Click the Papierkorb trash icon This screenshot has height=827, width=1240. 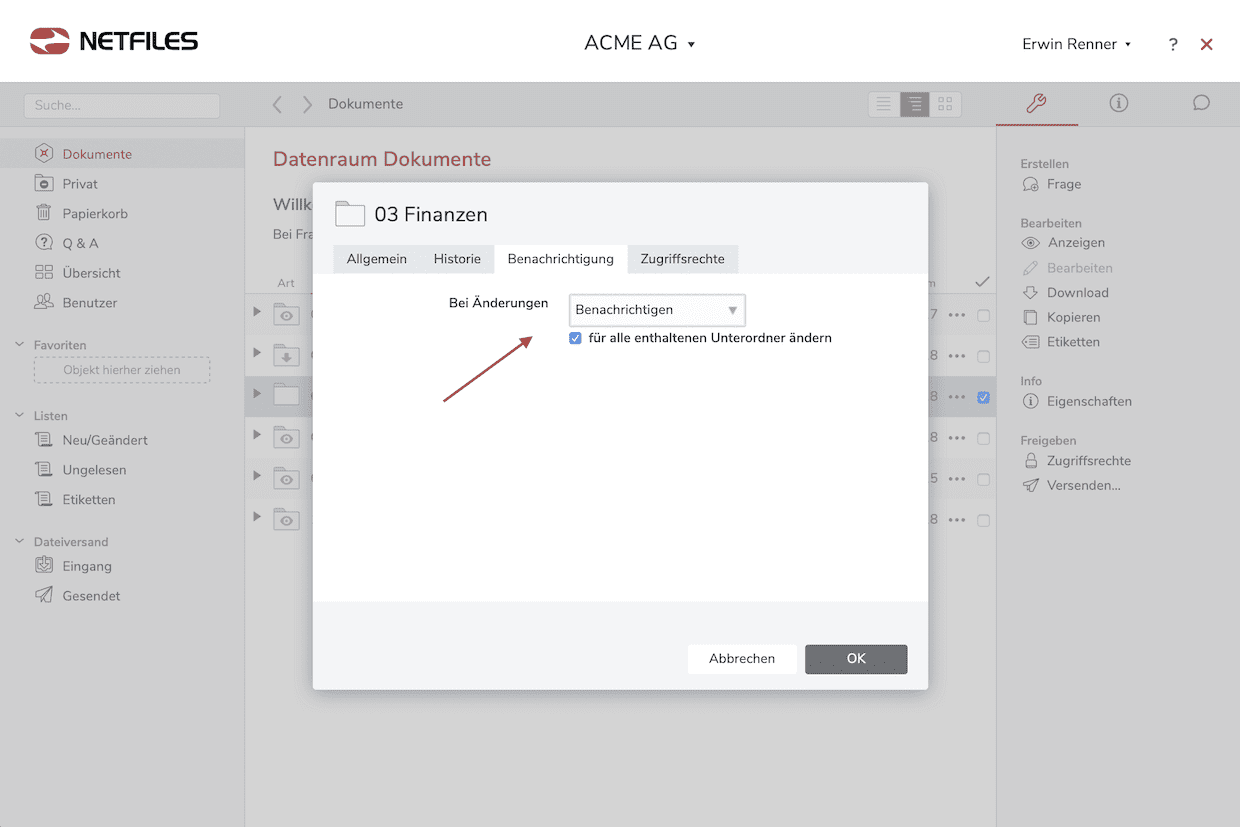pyautogui.click(x=44, y=213)
